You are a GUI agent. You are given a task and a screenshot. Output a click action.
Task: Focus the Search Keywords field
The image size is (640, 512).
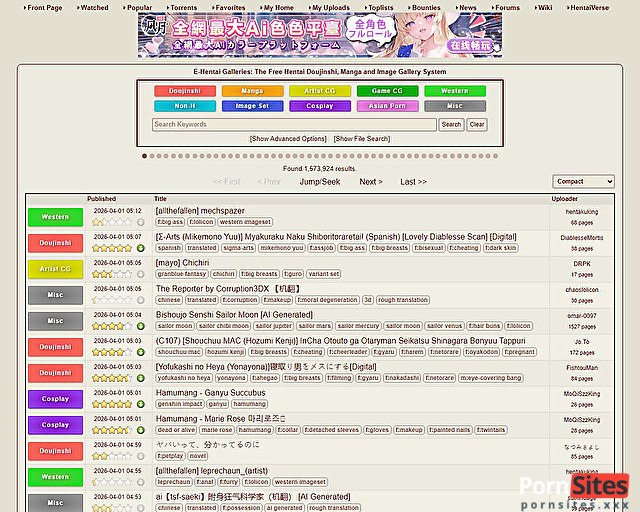294,125
